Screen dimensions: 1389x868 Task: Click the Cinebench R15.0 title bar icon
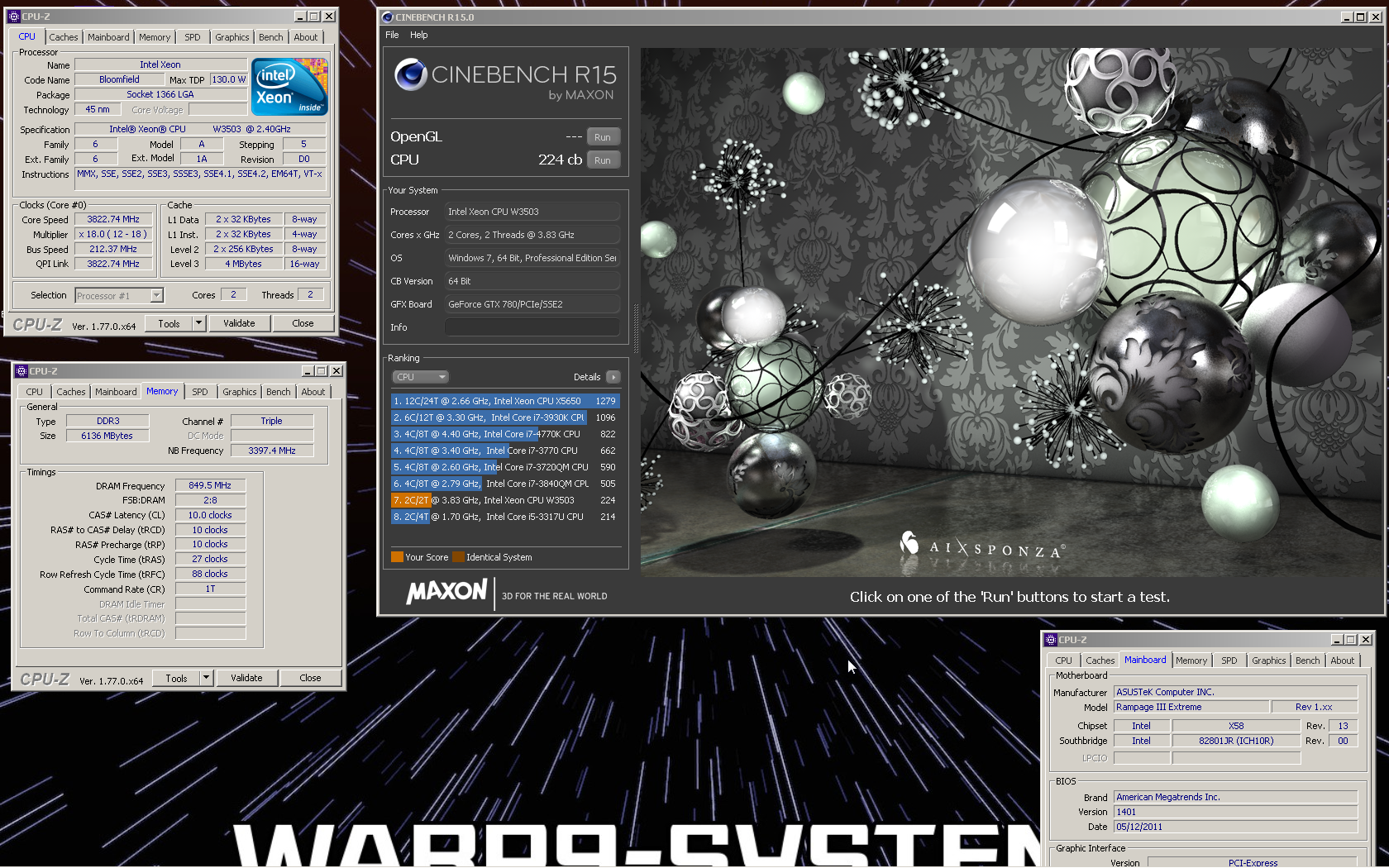[x=387, y=17]
